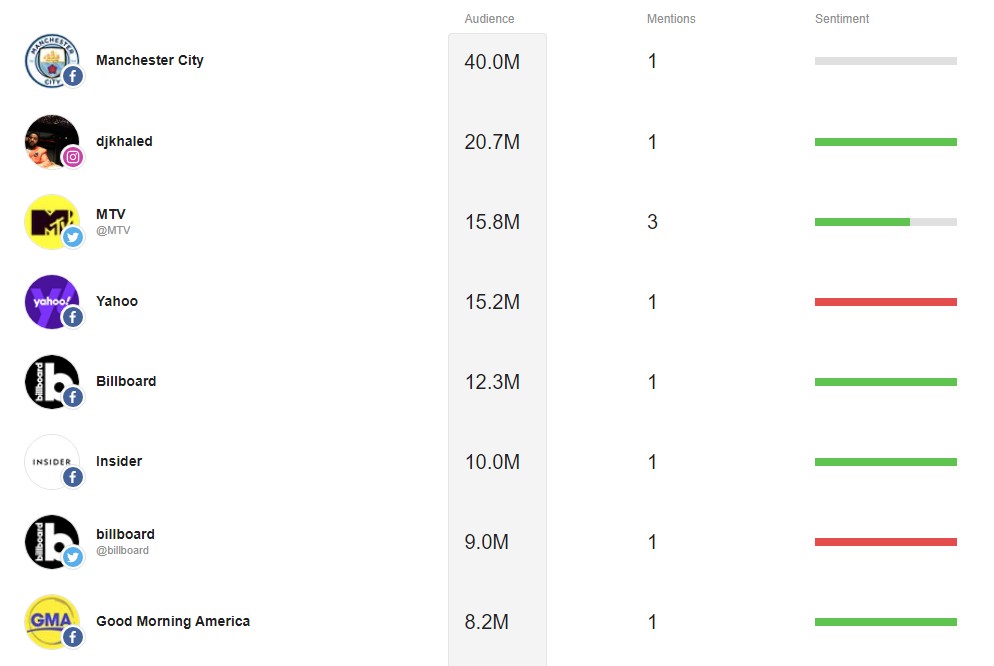994x666 pixels.
Task: Click the mentions count for djkhaled
Action: pos(652,142)
